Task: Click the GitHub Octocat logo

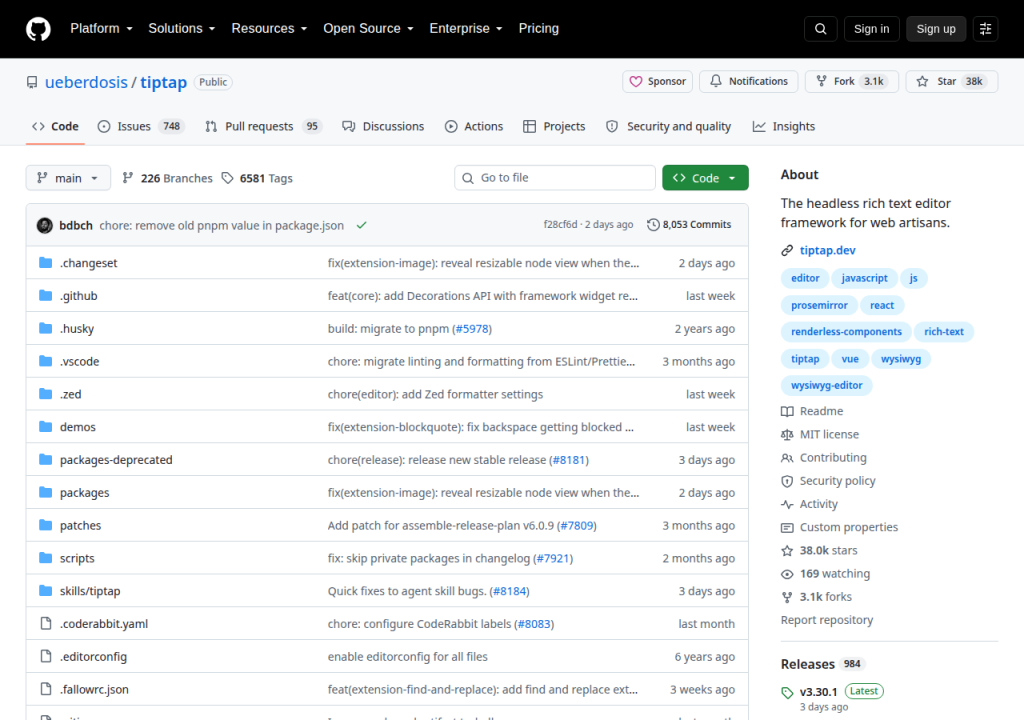Action: click(x=38, y=29)
